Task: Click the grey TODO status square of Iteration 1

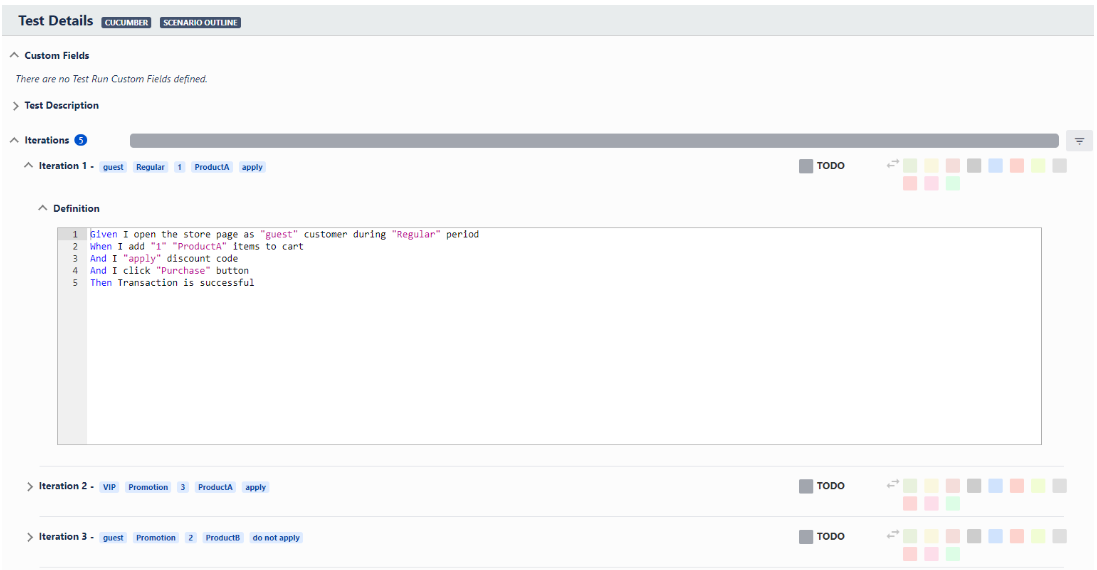Action: point(806,166)
